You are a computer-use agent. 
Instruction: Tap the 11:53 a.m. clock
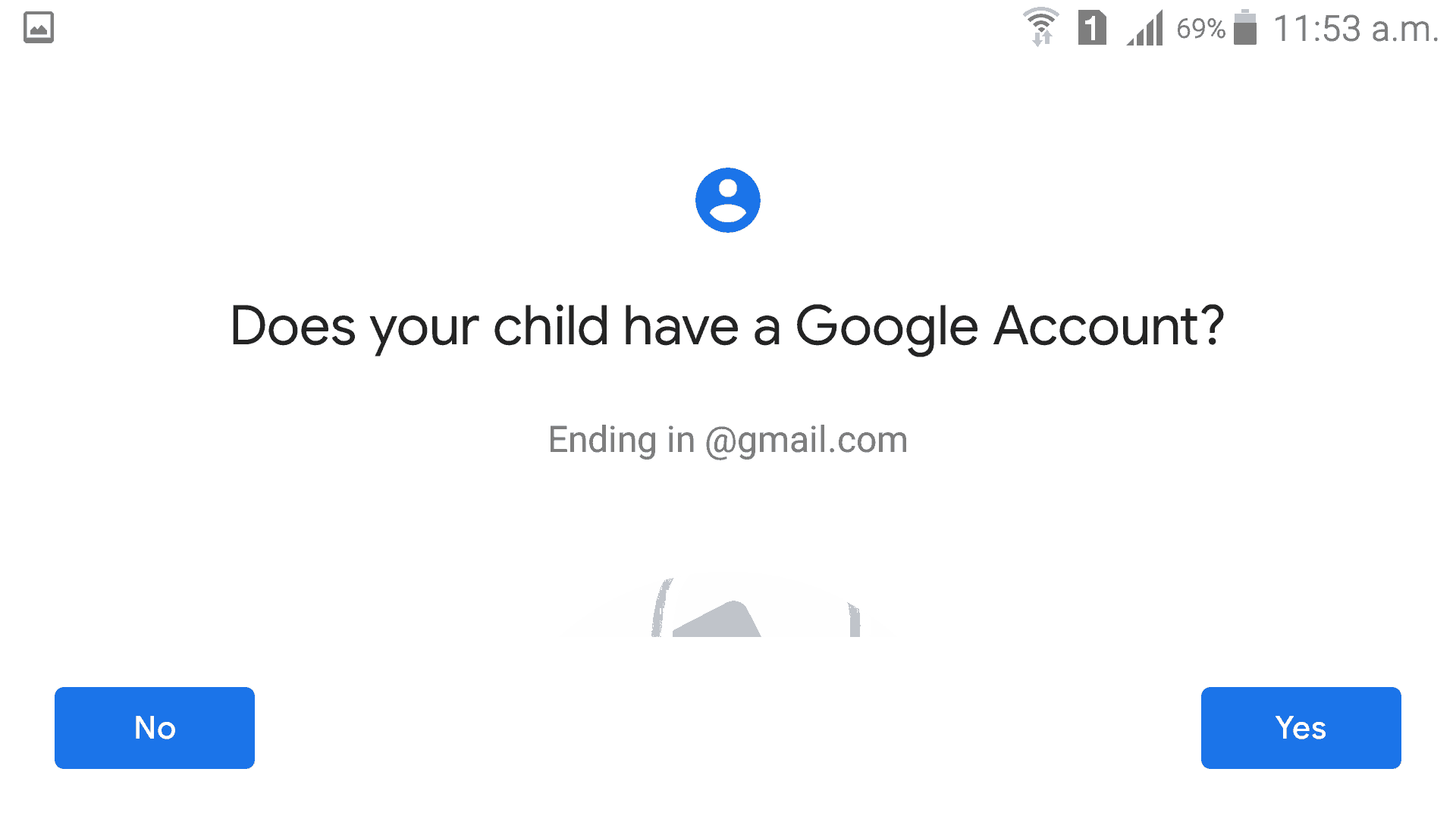[x=1356, y=29]
